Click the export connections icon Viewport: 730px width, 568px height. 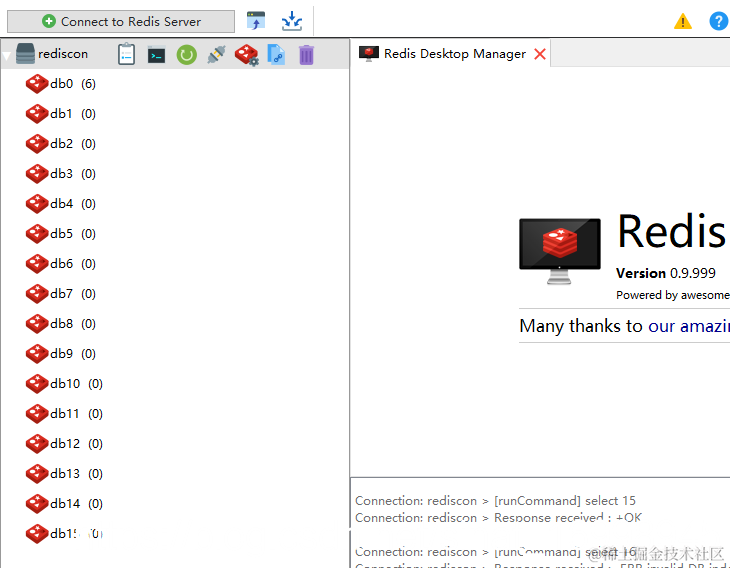point(292,21)
